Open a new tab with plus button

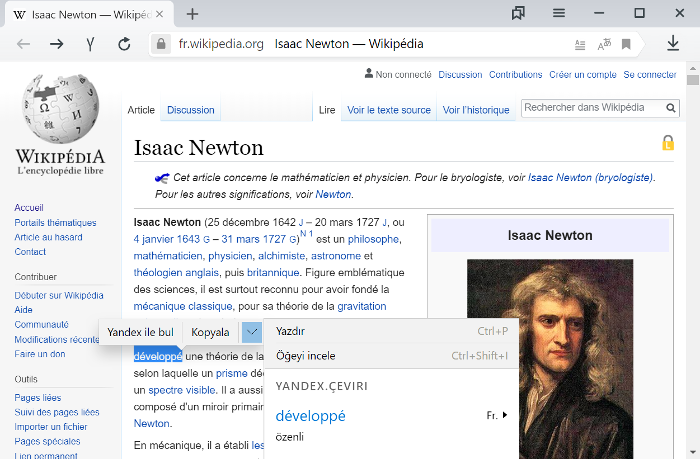pyautogui.click(x=192, y=14)
